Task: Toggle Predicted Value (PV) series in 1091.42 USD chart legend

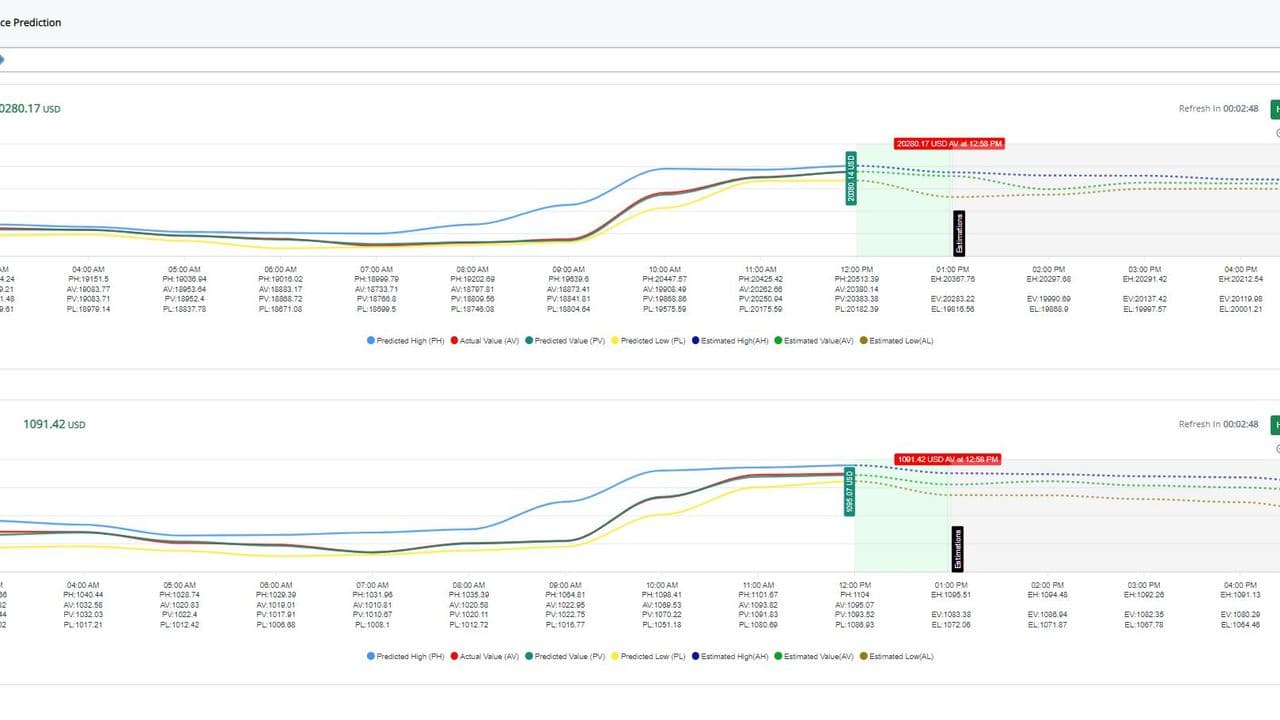Action: point(565,657)
